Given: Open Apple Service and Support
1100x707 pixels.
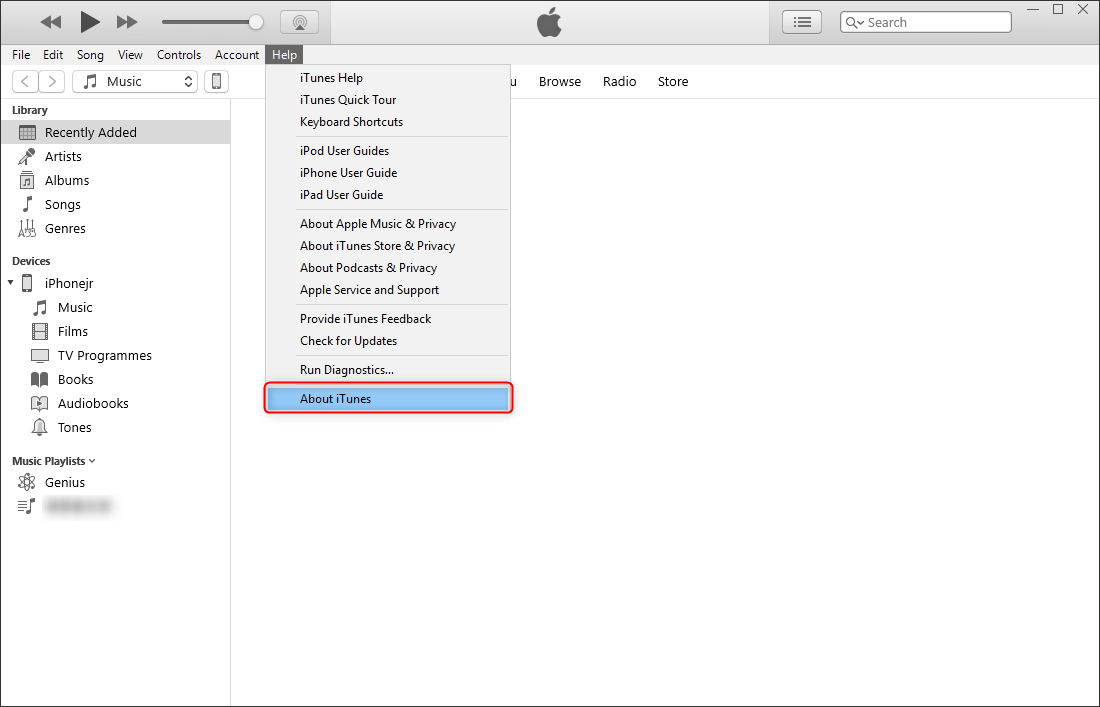Looking at the screenshot, I should 387,290.
